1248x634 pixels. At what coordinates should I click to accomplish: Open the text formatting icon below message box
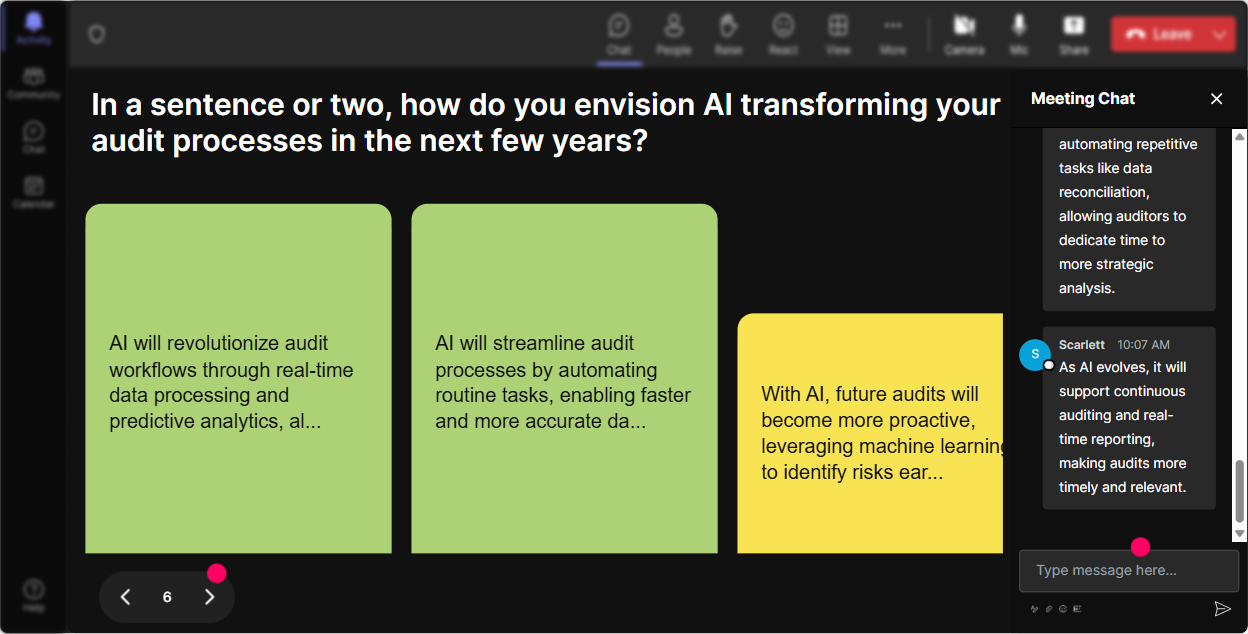[x=1035, y=608]
